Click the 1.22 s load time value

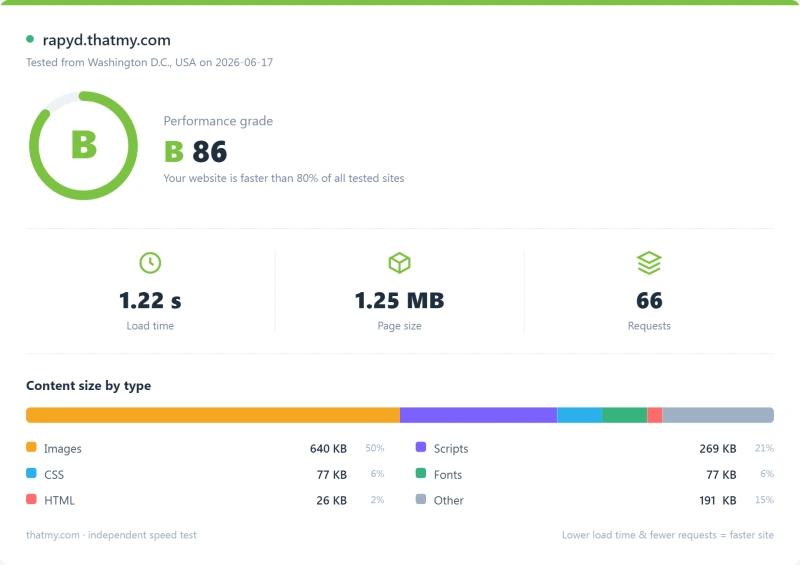pos(150,300)
